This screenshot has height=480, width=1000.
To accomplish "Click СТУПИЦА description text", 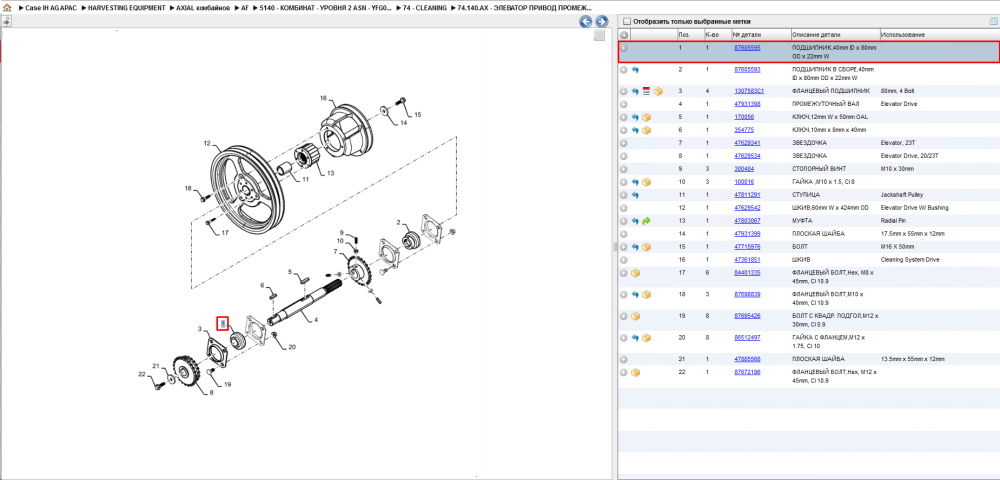I will [x=805, y=195].
